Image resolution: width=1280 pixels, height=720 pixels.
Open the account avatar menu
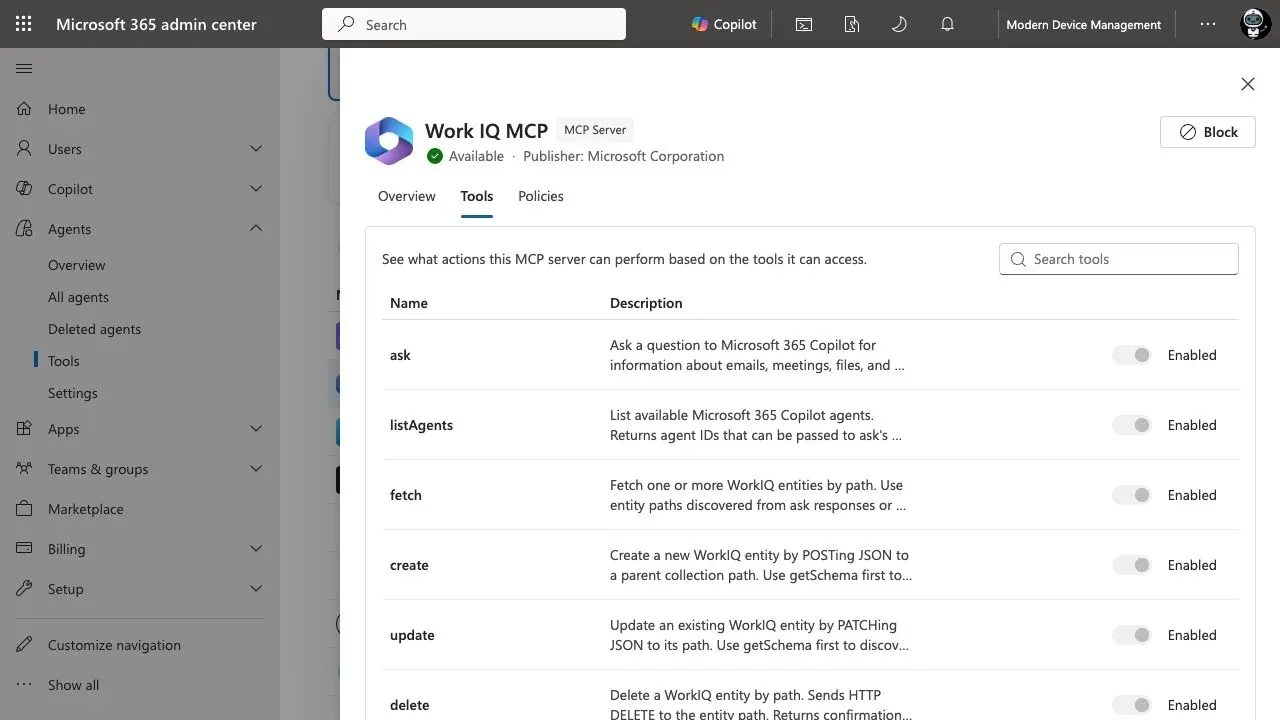[1255, 24]
